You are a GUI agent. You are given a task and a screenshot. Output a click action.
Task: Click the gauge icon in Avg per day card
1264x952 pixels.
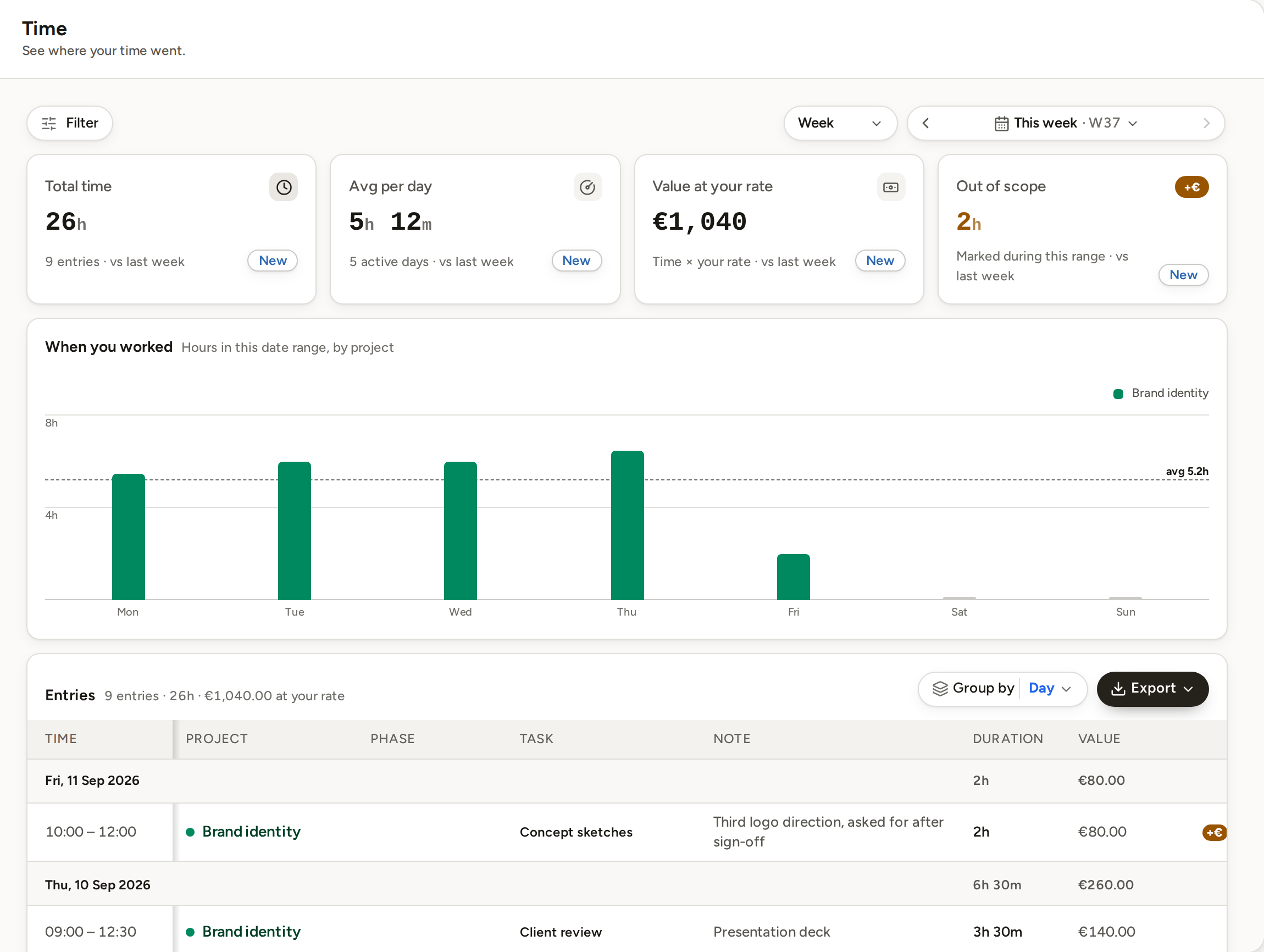click(x=587, y=187)
